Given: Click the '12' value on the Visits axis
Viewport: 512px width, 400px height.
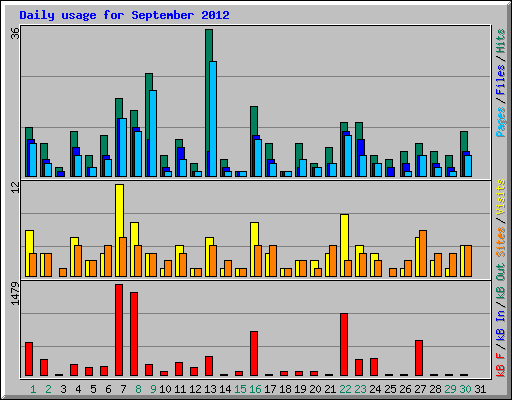Looking at the screenshot, I should 15,188.
